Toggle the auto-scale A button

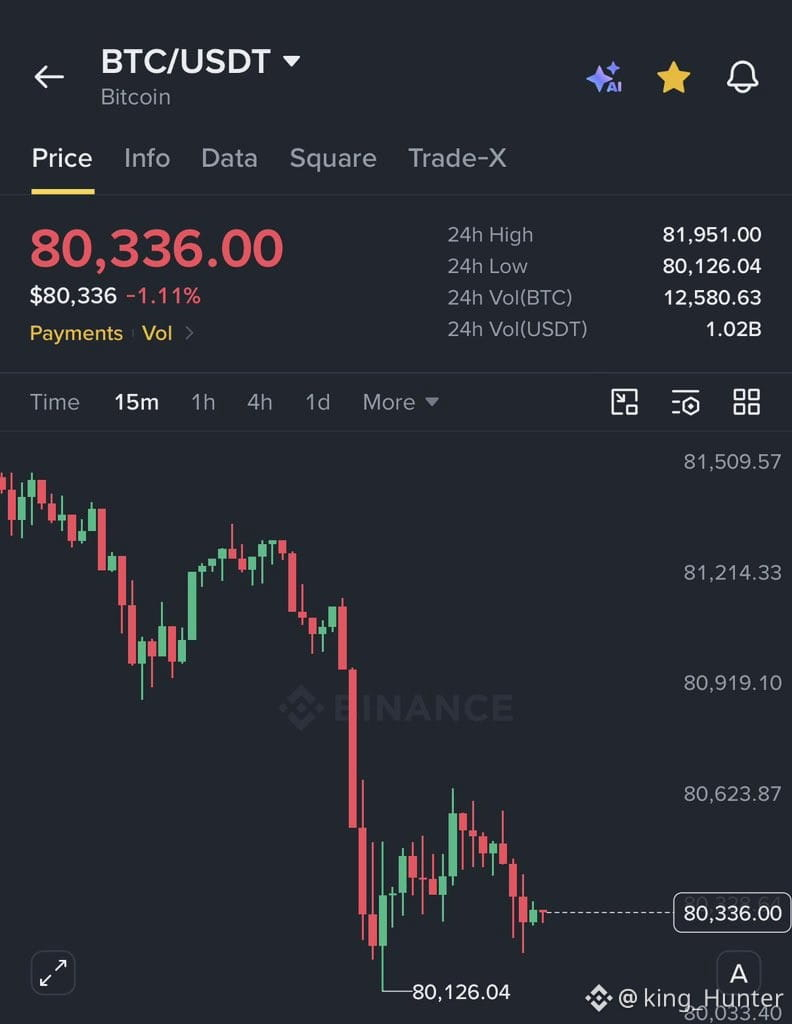[x=738, y=973]
